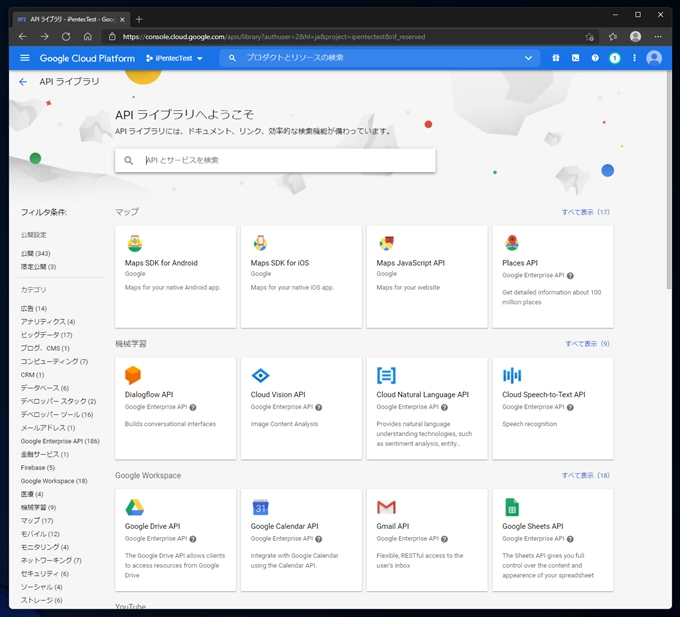Image resolution: width=680 pixels, height=617 pixels.
Task: Open the iPentecTest project selector dropdown
Action: point(174,58)
